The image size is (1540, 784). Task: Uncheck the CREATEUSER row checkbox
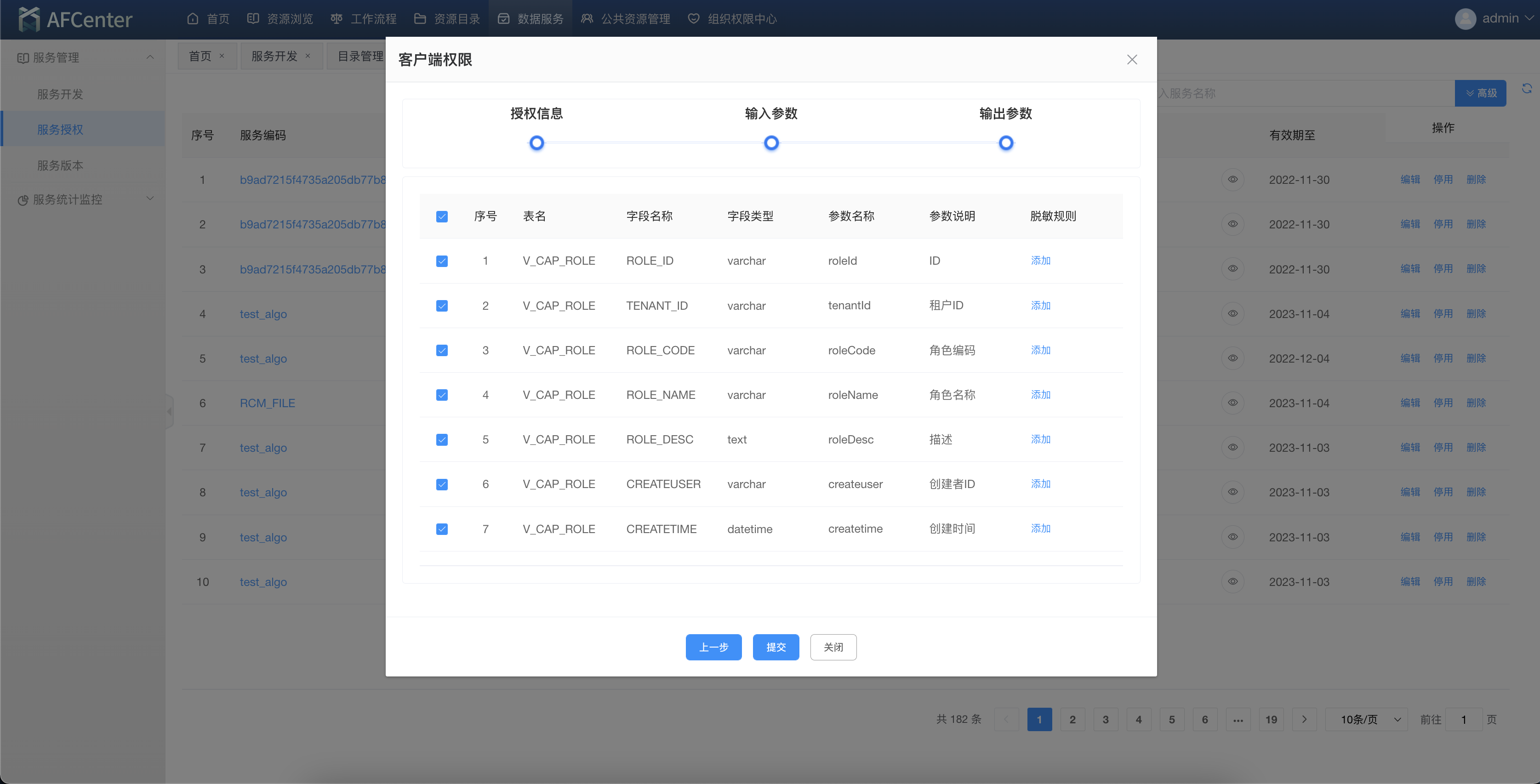[442, 484]
